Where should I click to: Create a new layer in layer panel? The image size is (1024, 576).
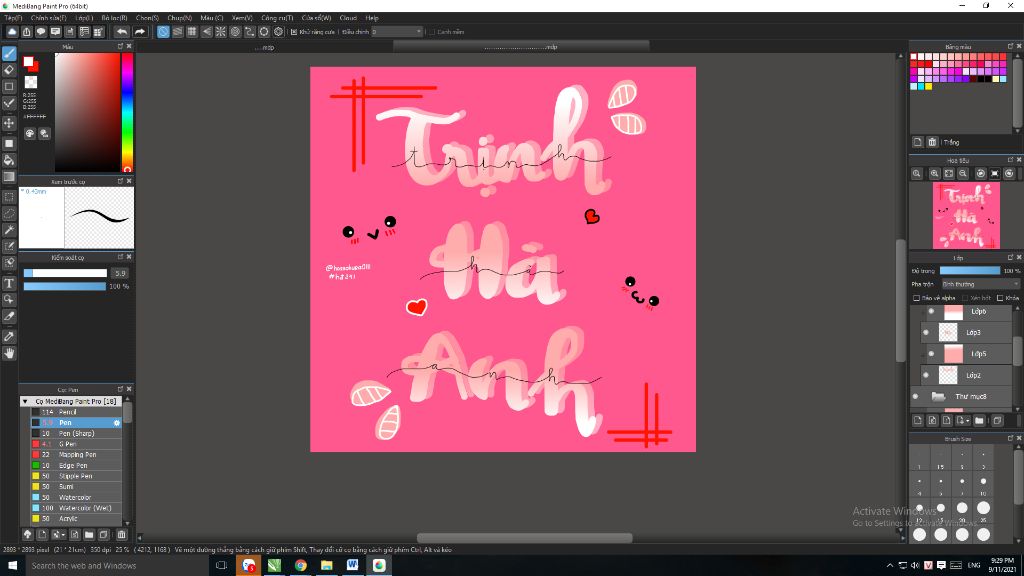(x=918, y=421)
